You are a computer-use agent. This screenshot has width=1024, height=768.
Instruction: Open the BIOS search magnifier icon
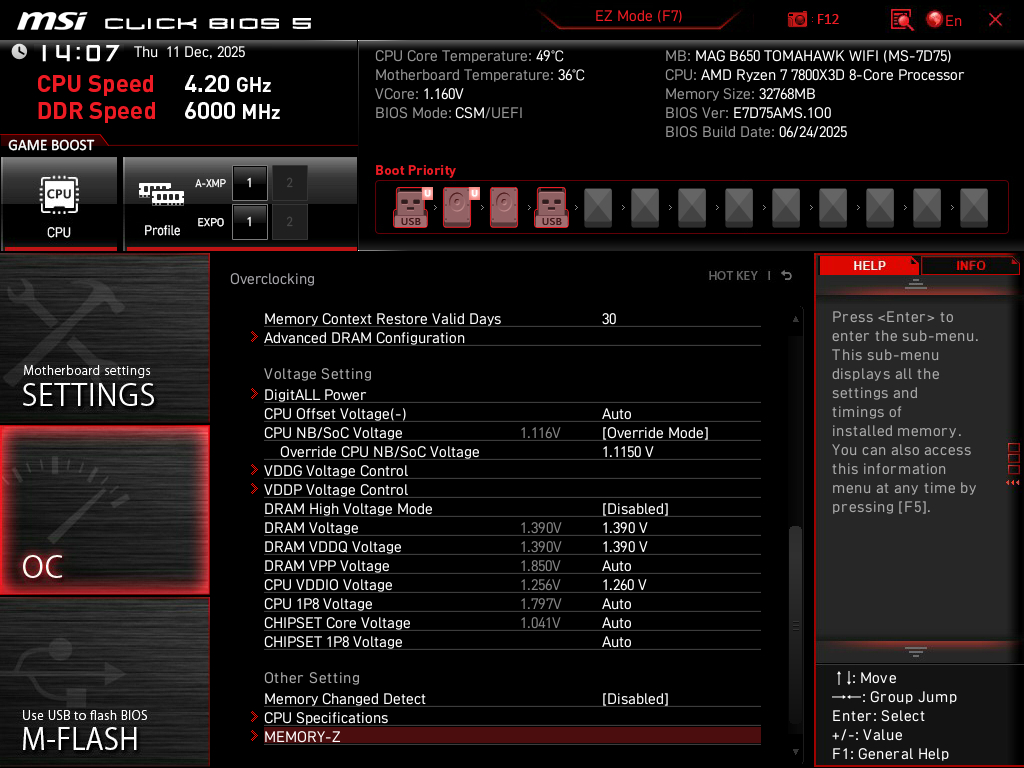pos(902,20)
